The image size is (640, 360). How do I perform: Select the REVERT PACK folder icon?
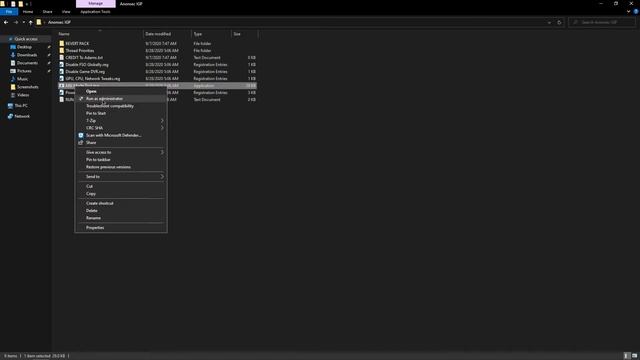click(62, 44)
